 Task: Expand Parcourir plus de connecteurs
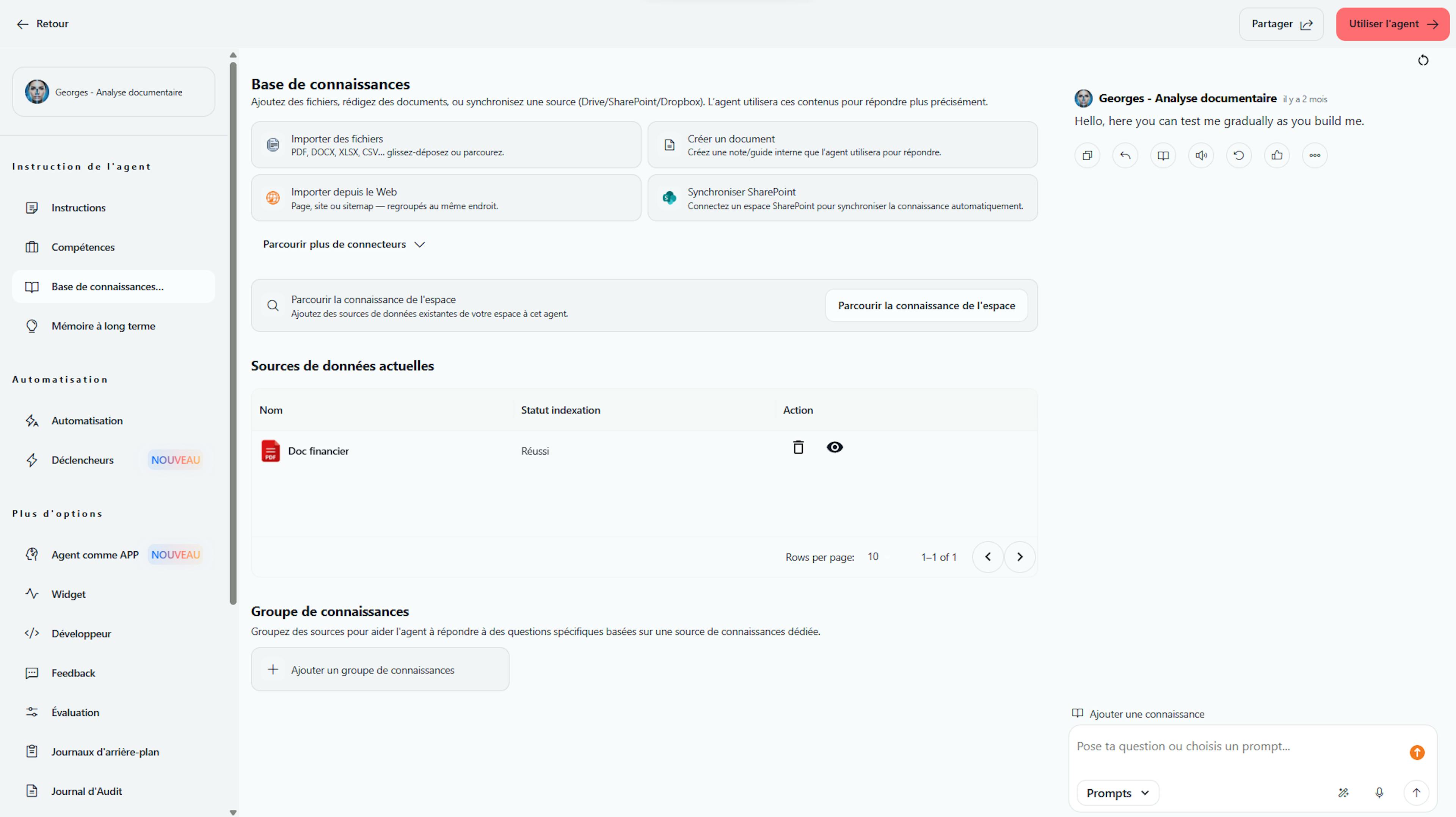[344, 245]
